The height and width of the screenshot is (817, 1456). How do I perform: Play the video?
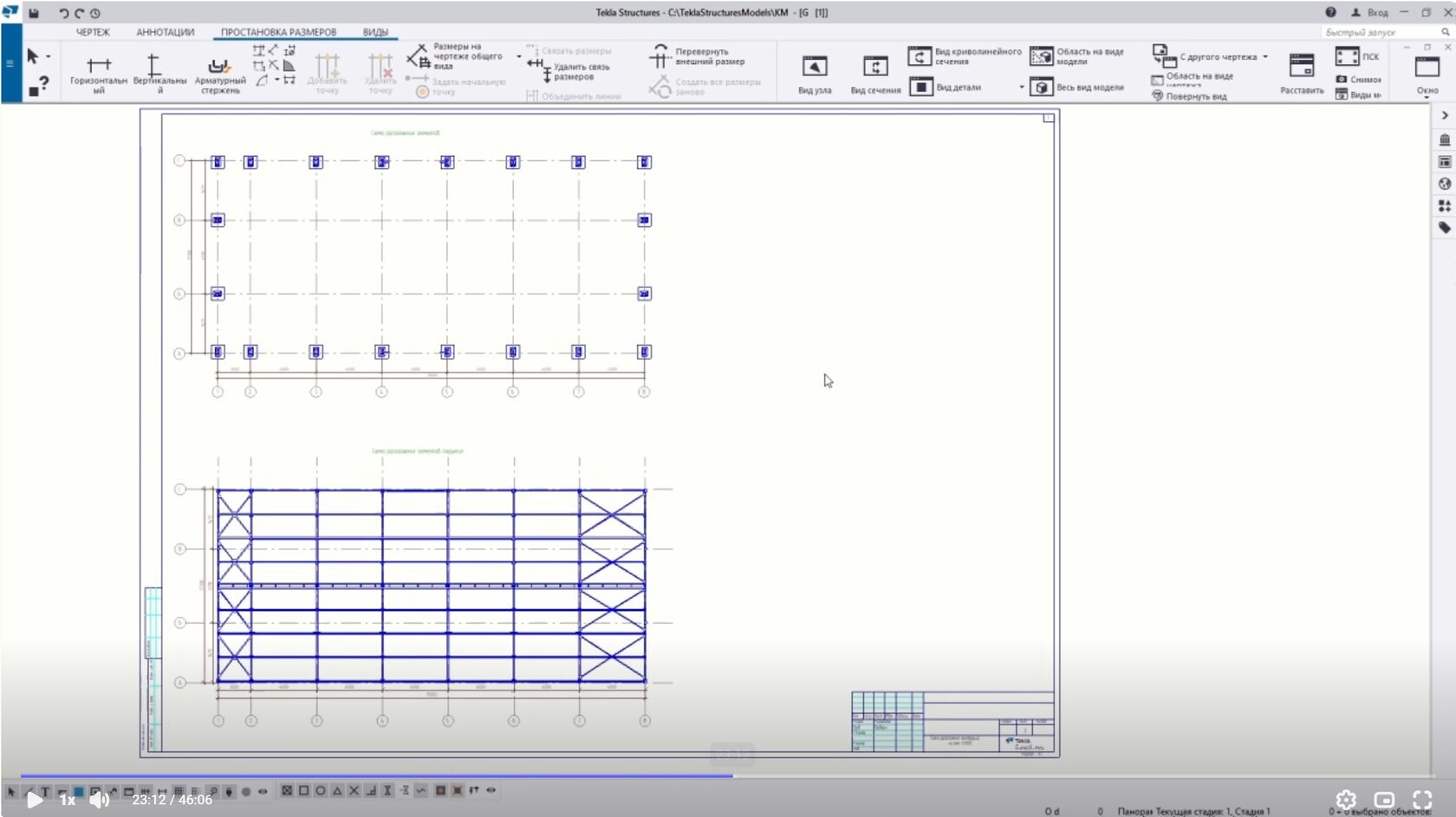35,800
